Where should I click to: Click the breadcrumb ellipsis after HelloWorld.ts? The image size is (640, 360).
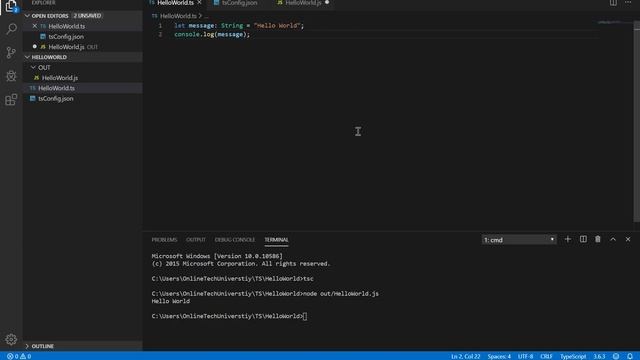click(207, 16)
